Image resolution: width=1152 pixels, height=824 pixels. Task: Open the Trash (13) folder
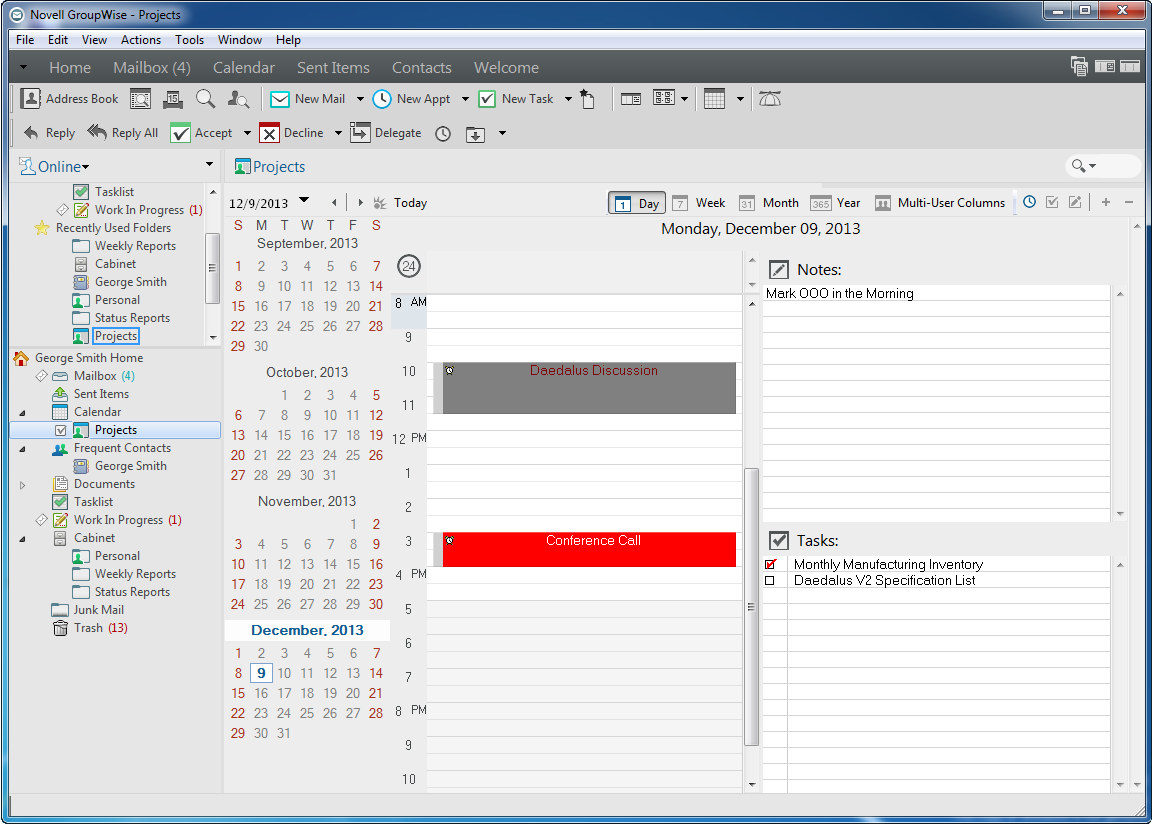coord(90,628)
